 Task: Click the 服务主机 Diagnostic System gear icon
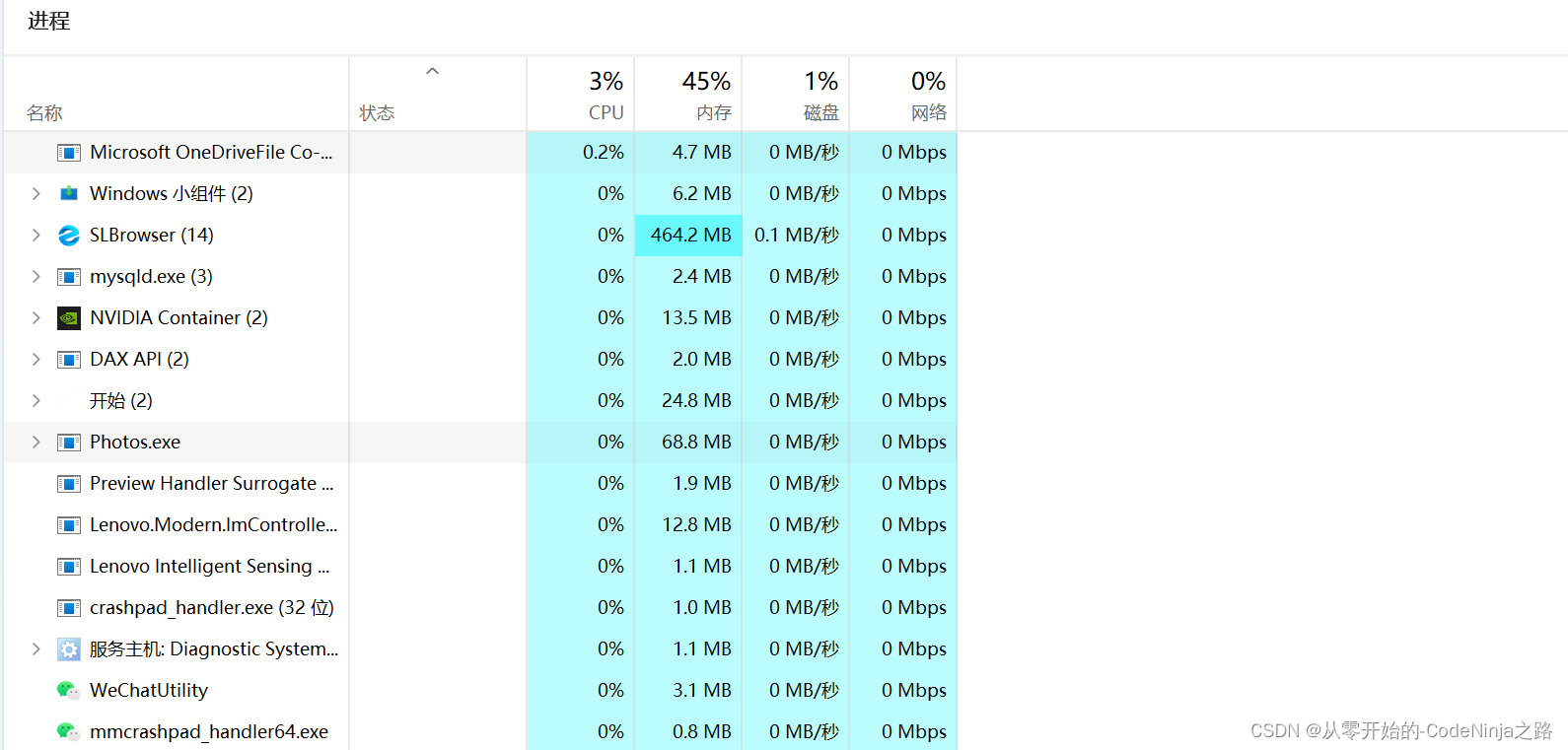pyautogui.click(x=68, y=649)
